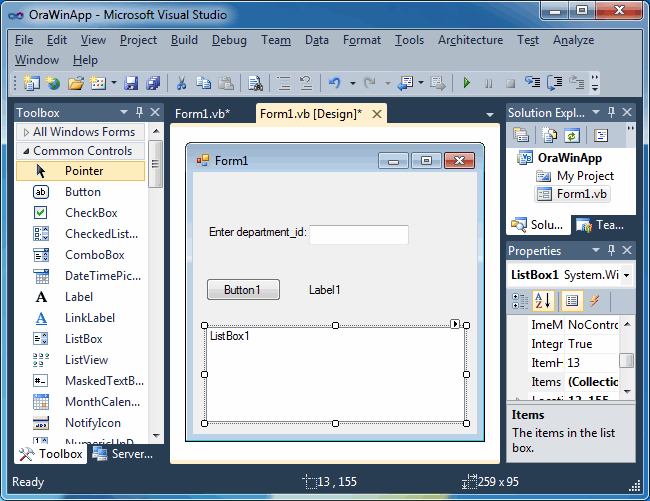
Task: Click the Copy toolbar icon
Action: [203, 83]
